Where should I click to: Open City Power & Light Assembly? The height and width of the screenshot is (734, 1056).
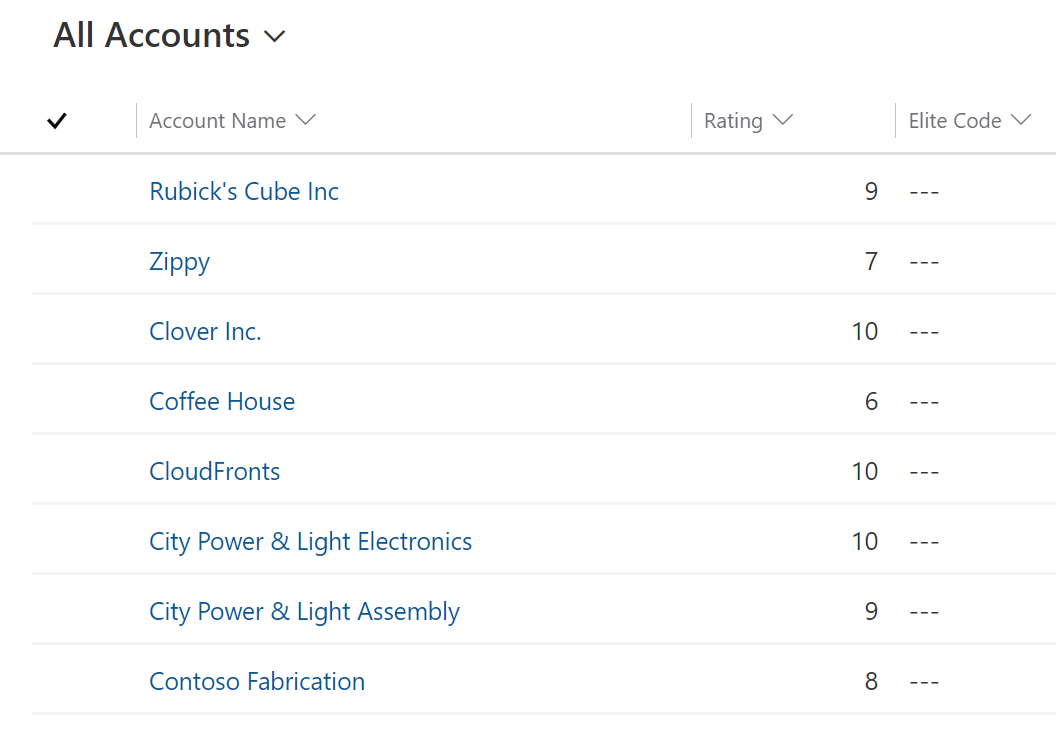[304, 611]
